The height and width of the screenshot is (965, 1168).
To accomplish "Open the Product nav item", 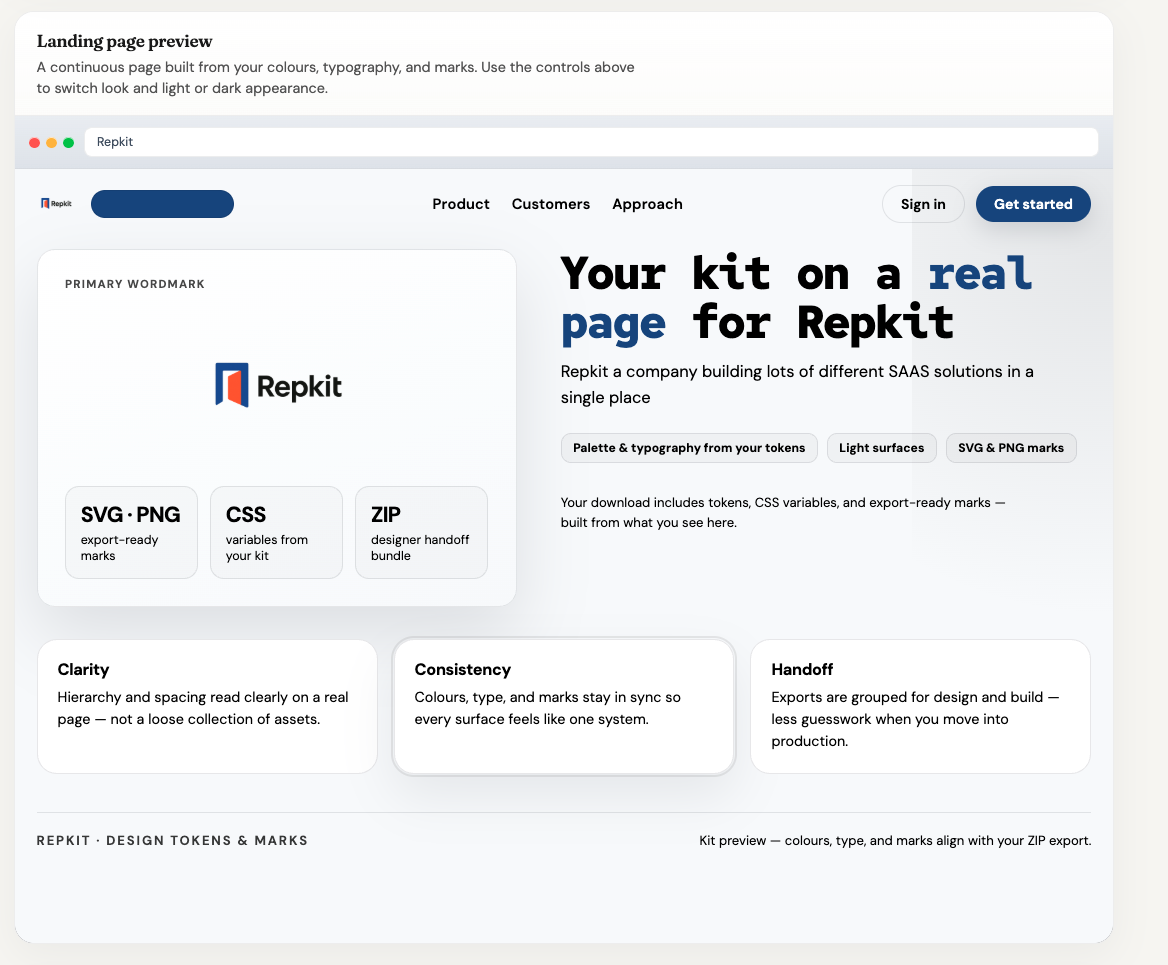I will [460, 204].
